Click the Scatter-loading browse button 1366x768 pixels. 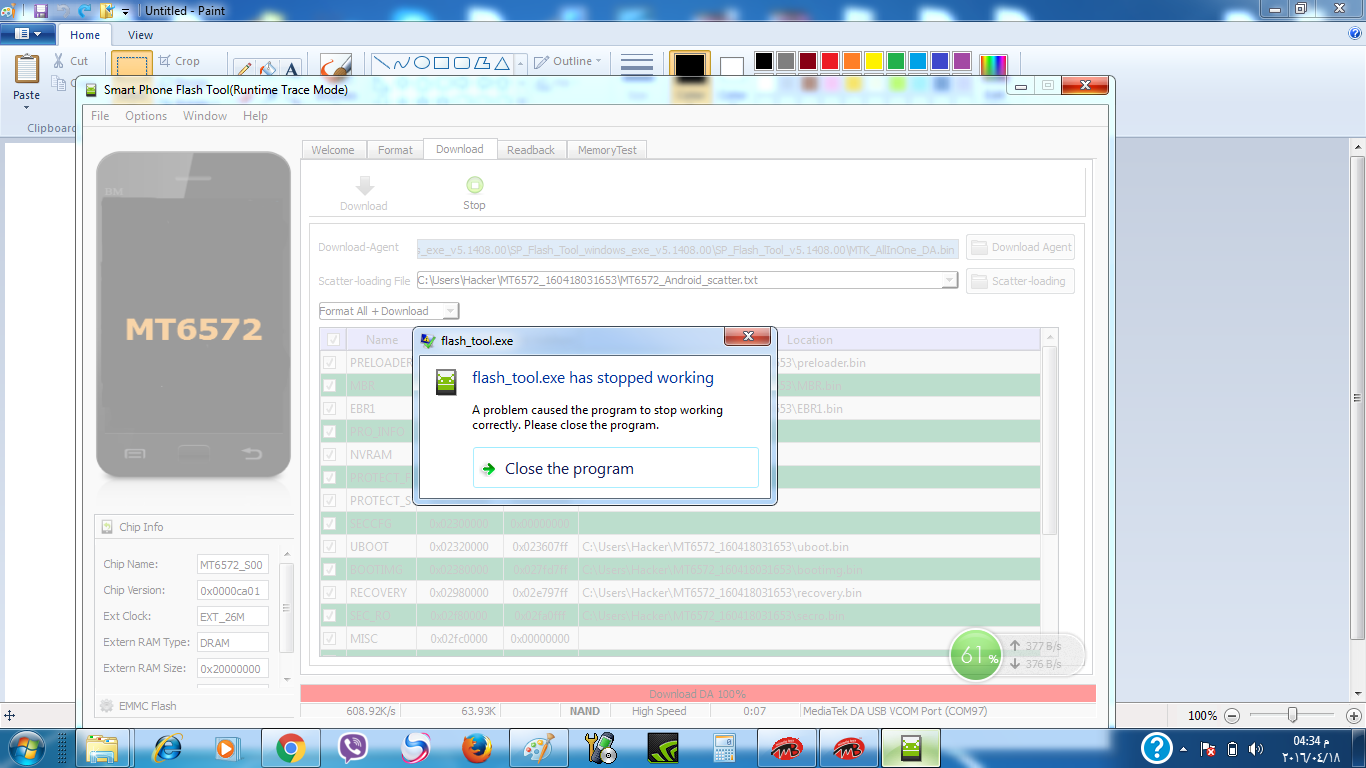point(1020,281)
